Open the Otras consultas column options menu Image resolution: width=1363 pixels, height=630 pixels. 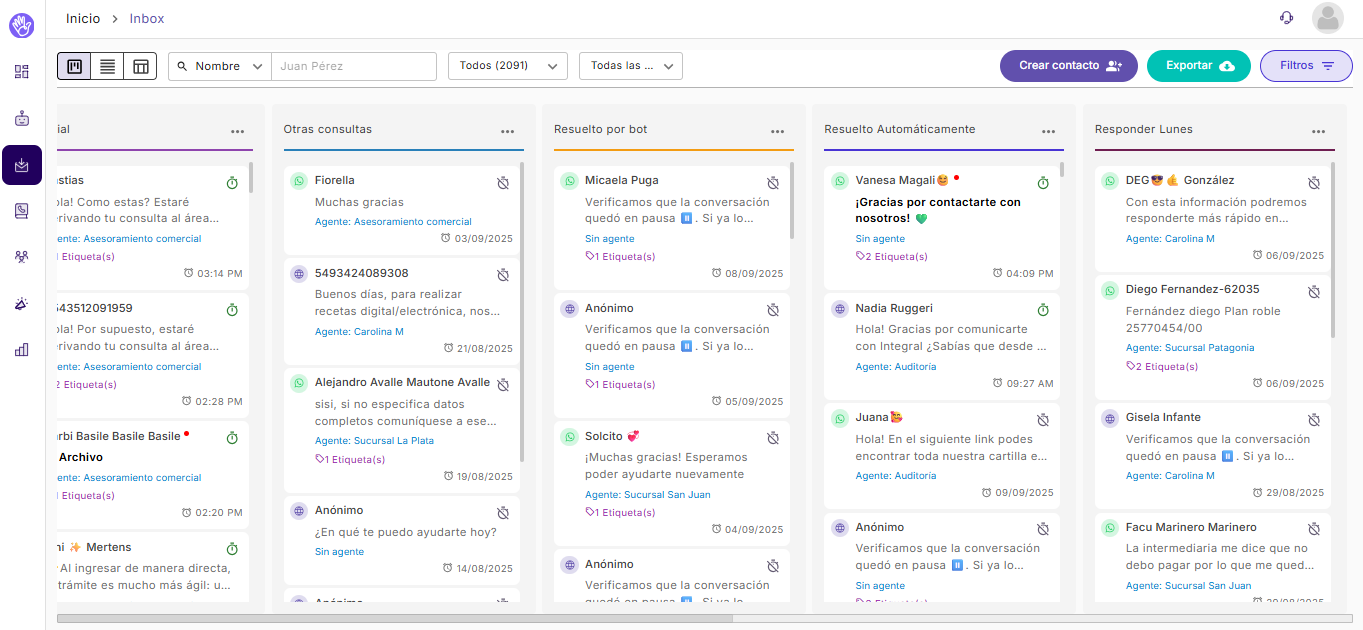(508, 131)
